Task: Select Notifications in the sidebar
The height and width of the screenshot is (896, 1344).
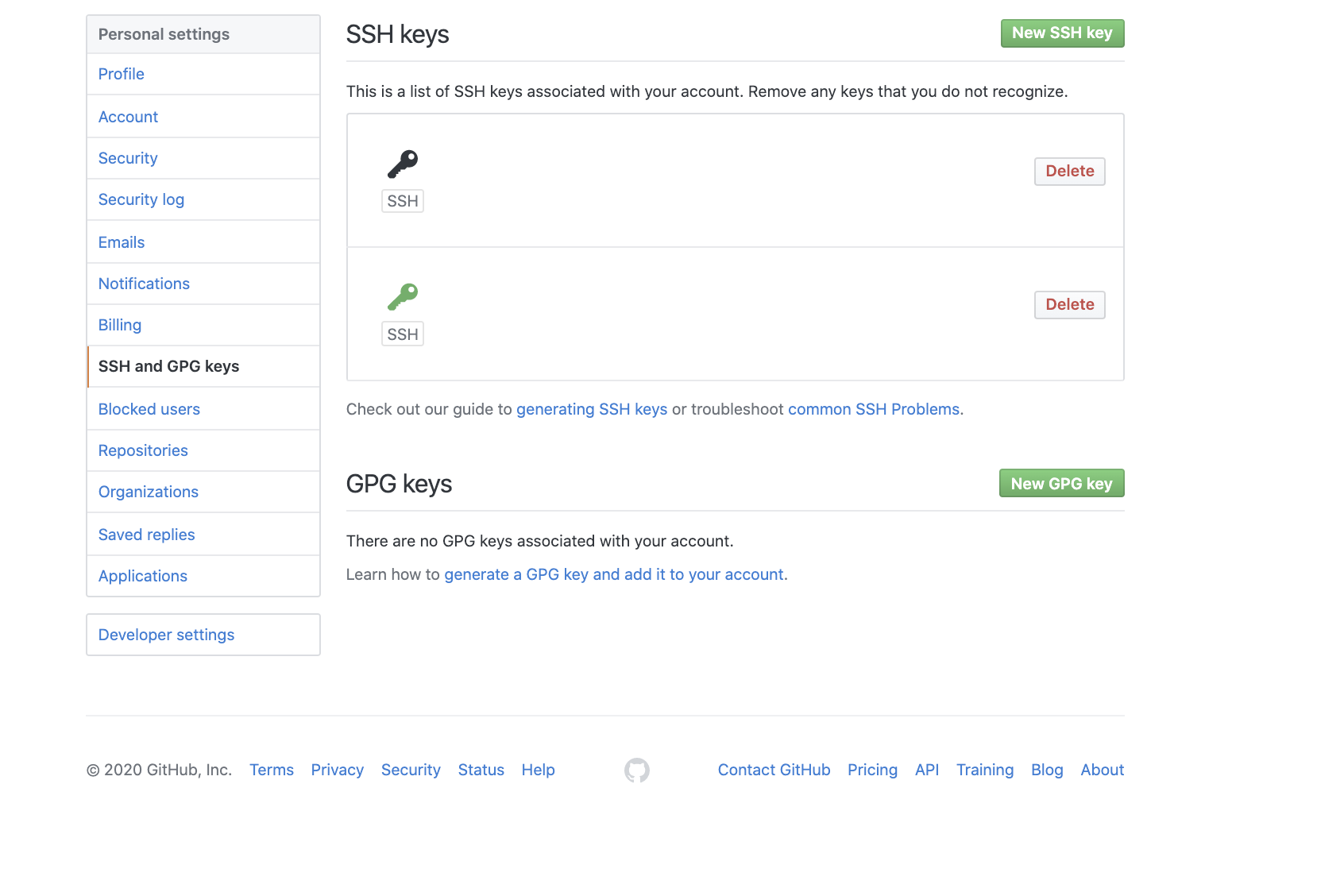Action: click(x=144, y=284)
